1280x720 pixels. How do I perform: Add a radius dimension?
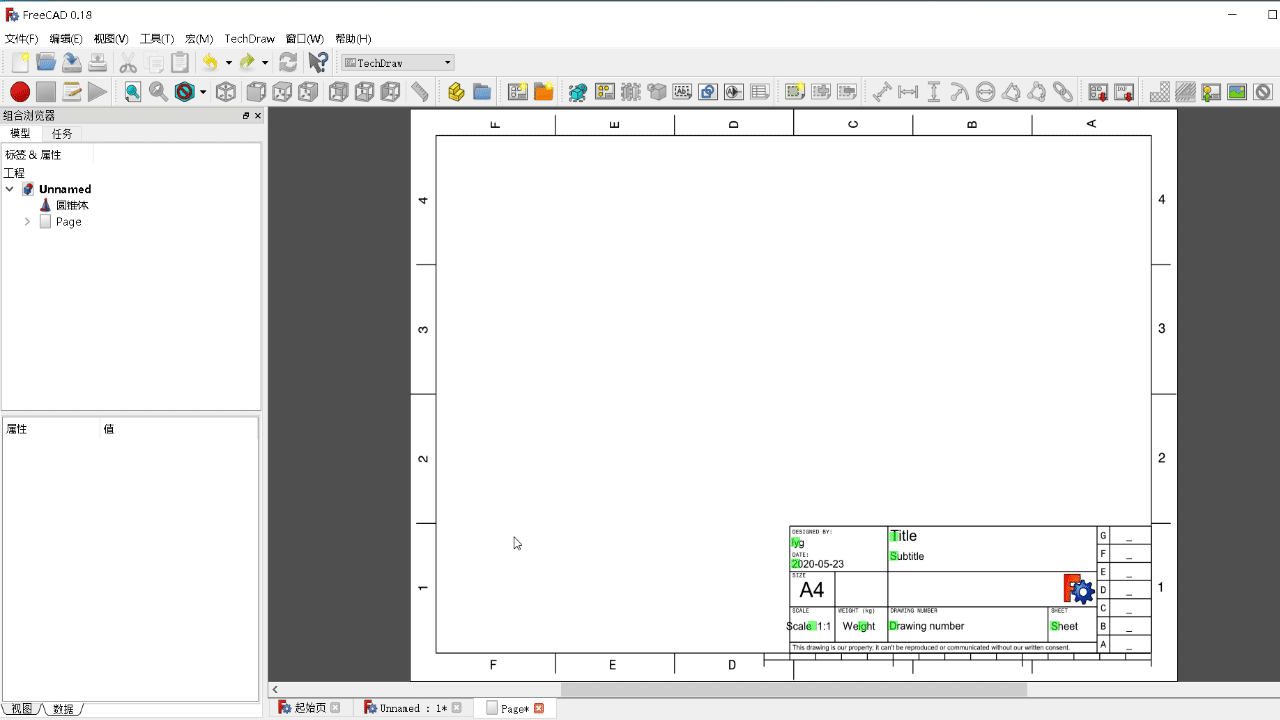click(960, 92)
